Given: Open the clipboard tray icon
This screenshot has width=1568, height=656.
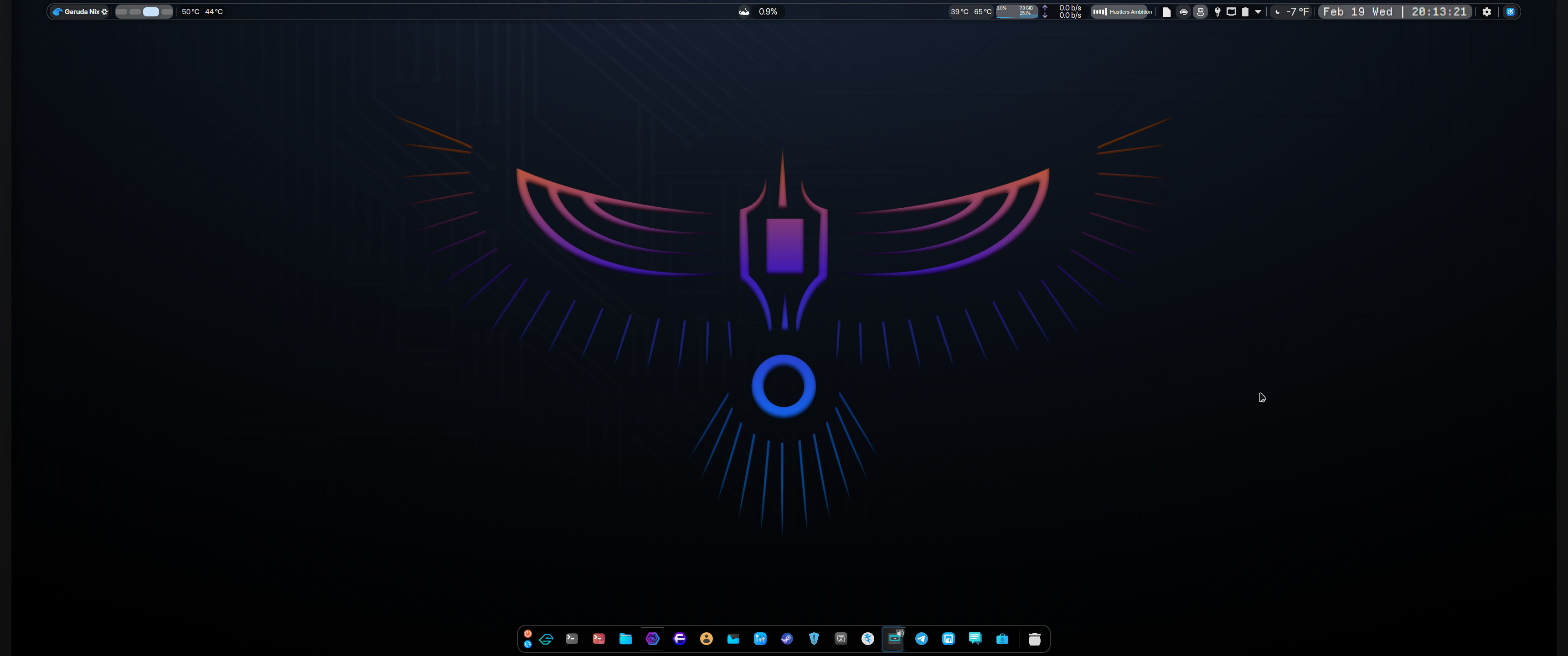Looking at the screenshot, I should [x=1245, y=11].
